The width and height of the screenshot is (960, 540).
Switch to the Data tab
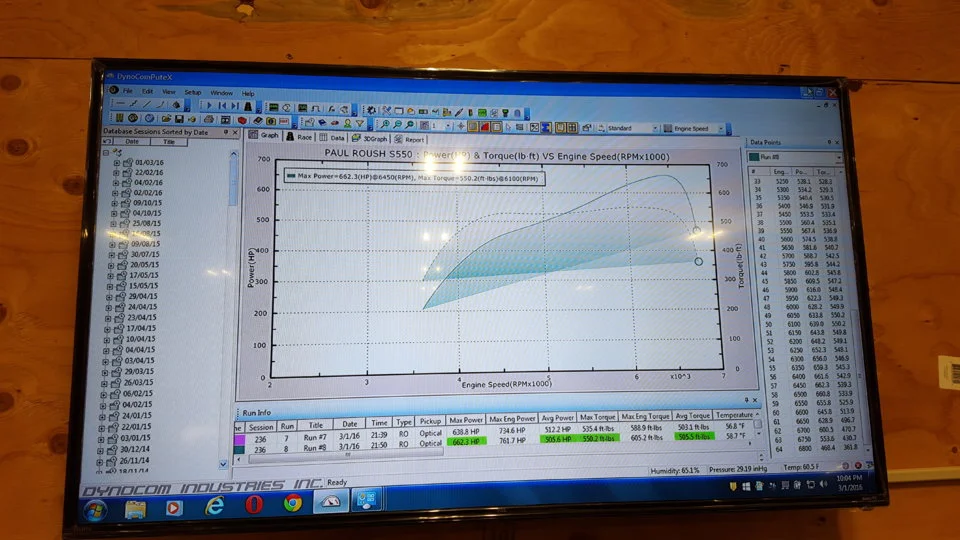pos(332,138)
